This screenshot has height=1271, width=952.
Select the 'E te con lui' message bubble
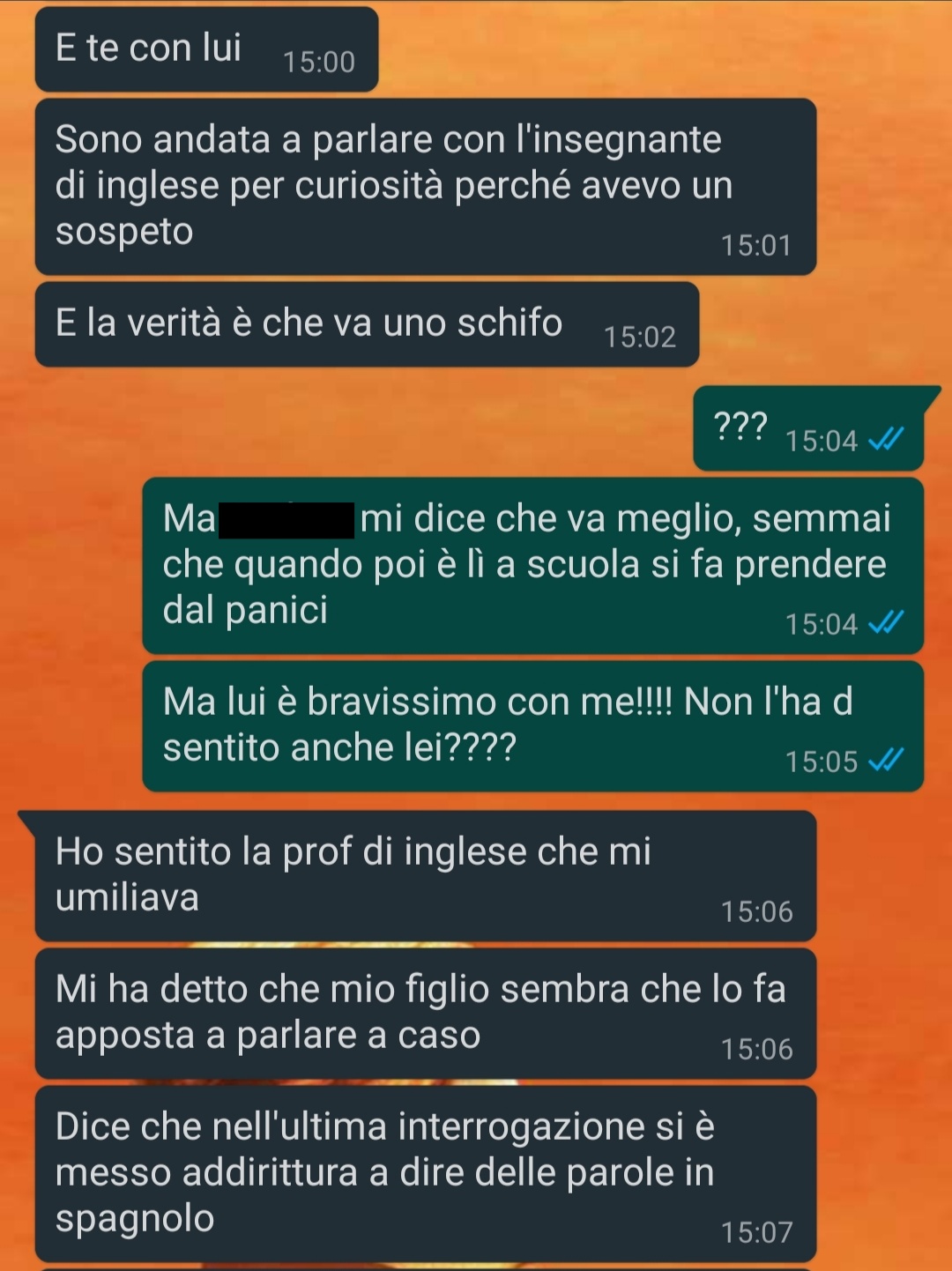tap(206, 49)
